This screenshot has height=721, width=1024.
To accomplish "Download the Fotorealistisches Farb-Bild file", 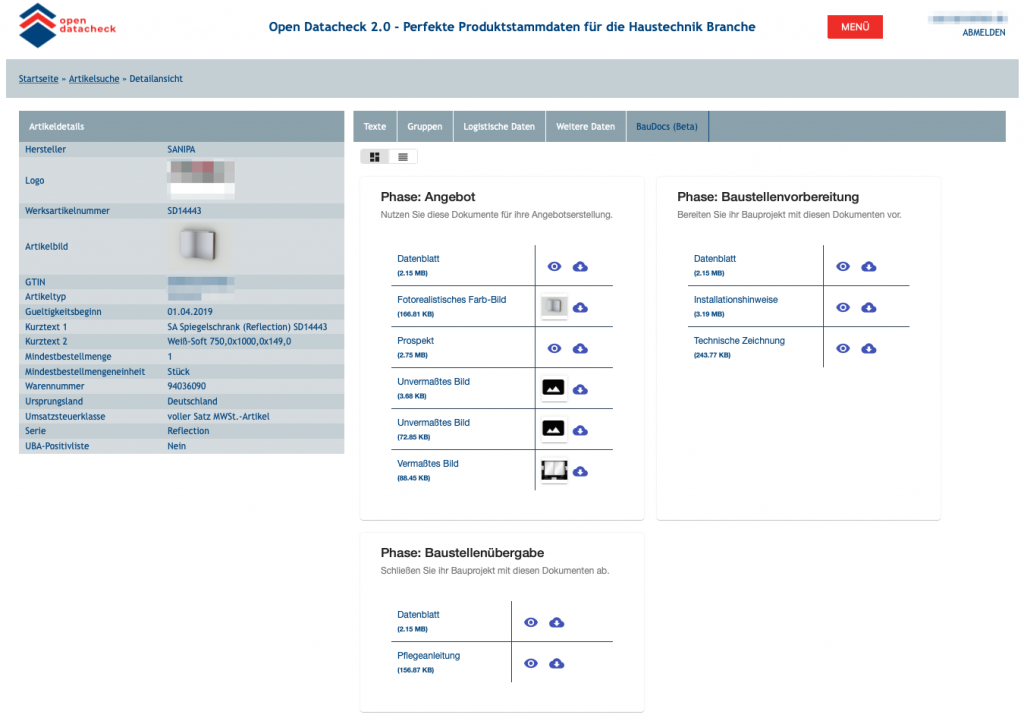I will [x=580, y=308].
